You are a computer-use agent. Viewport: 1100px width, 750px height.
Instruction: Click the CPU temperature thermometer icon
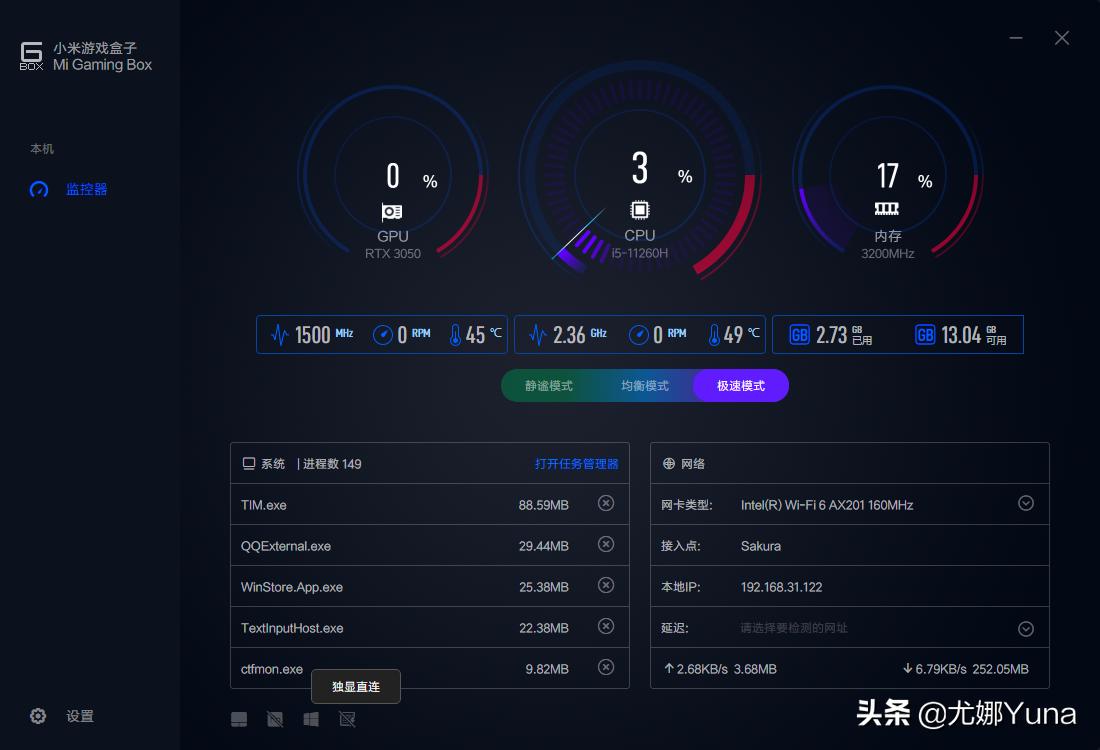pyautogui.click(x=713, y=334)
